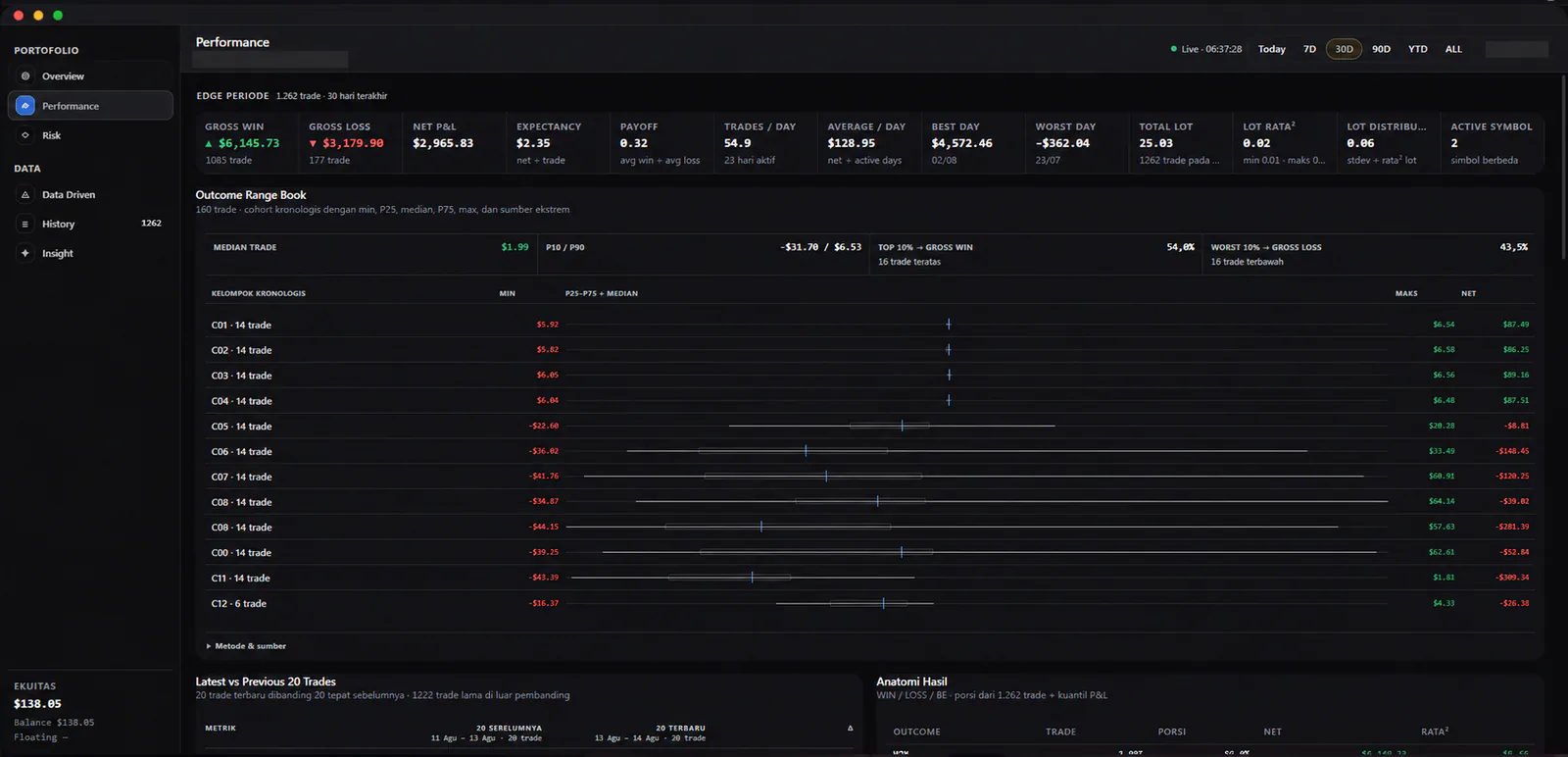Open the Expectancy $2.35 card
The image size is (1568, 757).
558,143
